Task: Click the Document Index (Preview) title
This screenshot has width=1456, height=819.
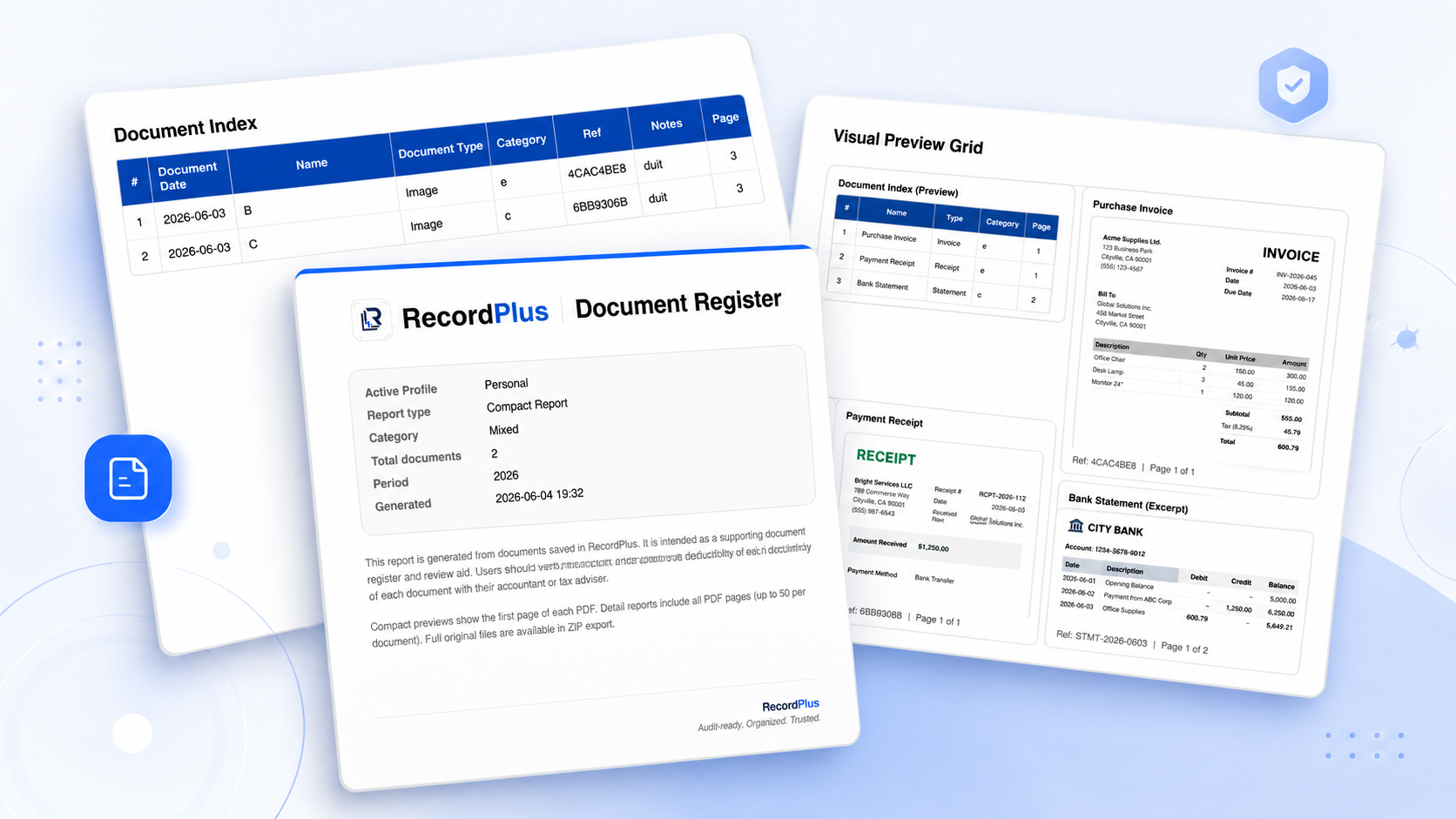Action: 898,188
